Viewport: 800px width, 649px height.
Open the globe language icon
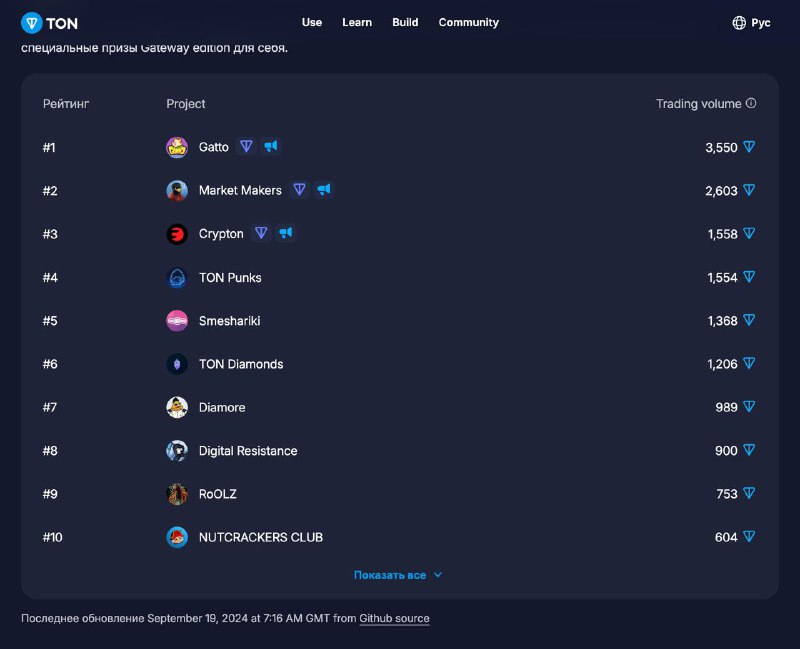tap(739, 23)
